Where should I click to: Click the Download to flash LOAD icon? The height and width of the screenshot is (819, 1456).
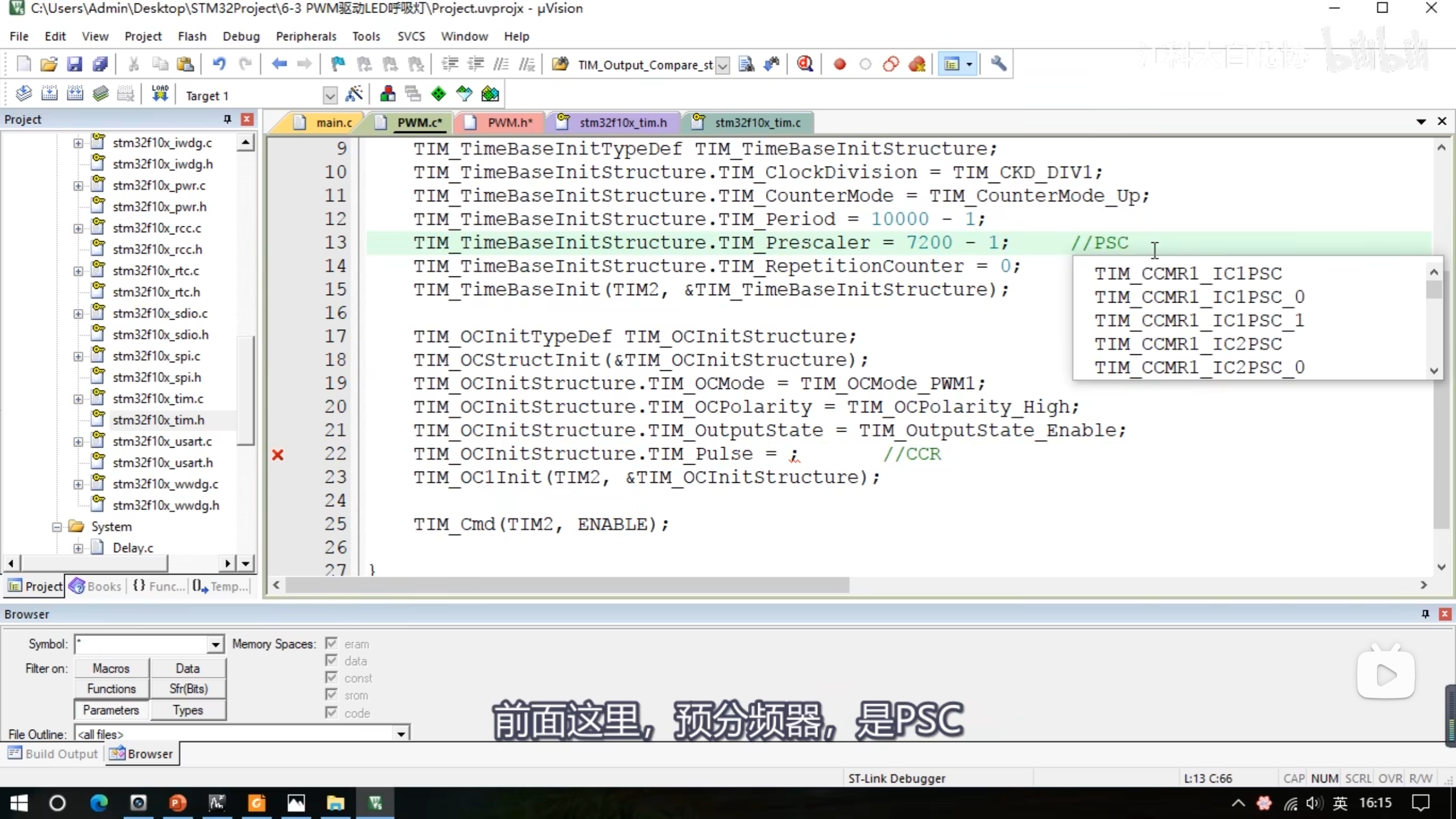coord(160,94)
